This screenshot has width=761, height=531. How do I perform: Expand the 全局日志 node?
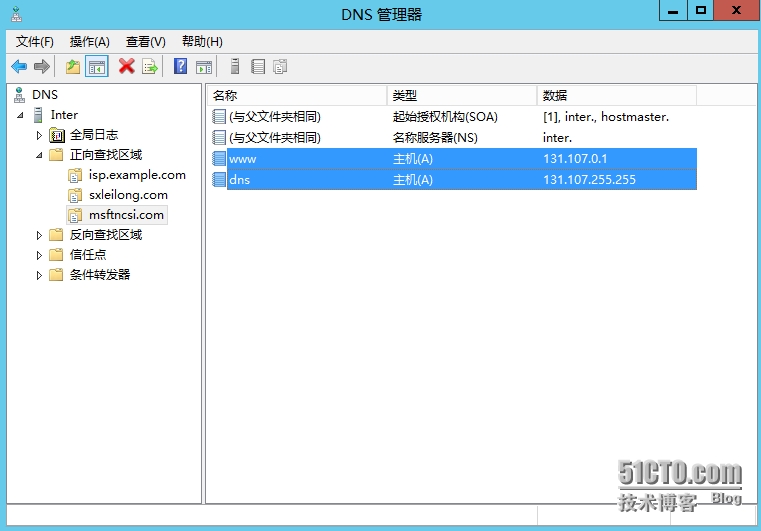coord(39,135)
